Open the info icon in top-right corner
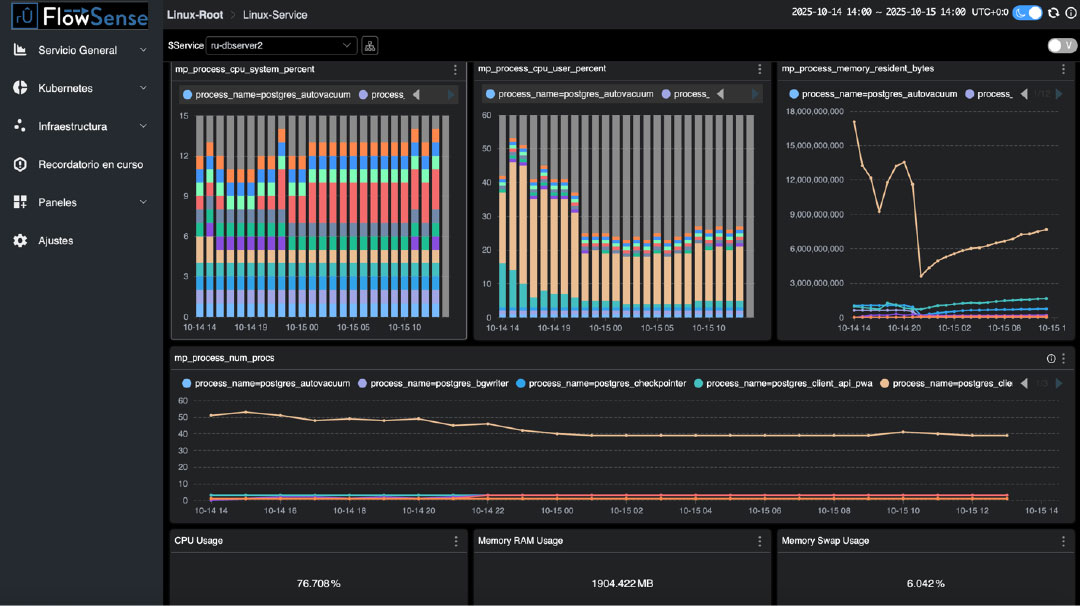The height and width of the screenshot is (606, 1080). 1069,13
